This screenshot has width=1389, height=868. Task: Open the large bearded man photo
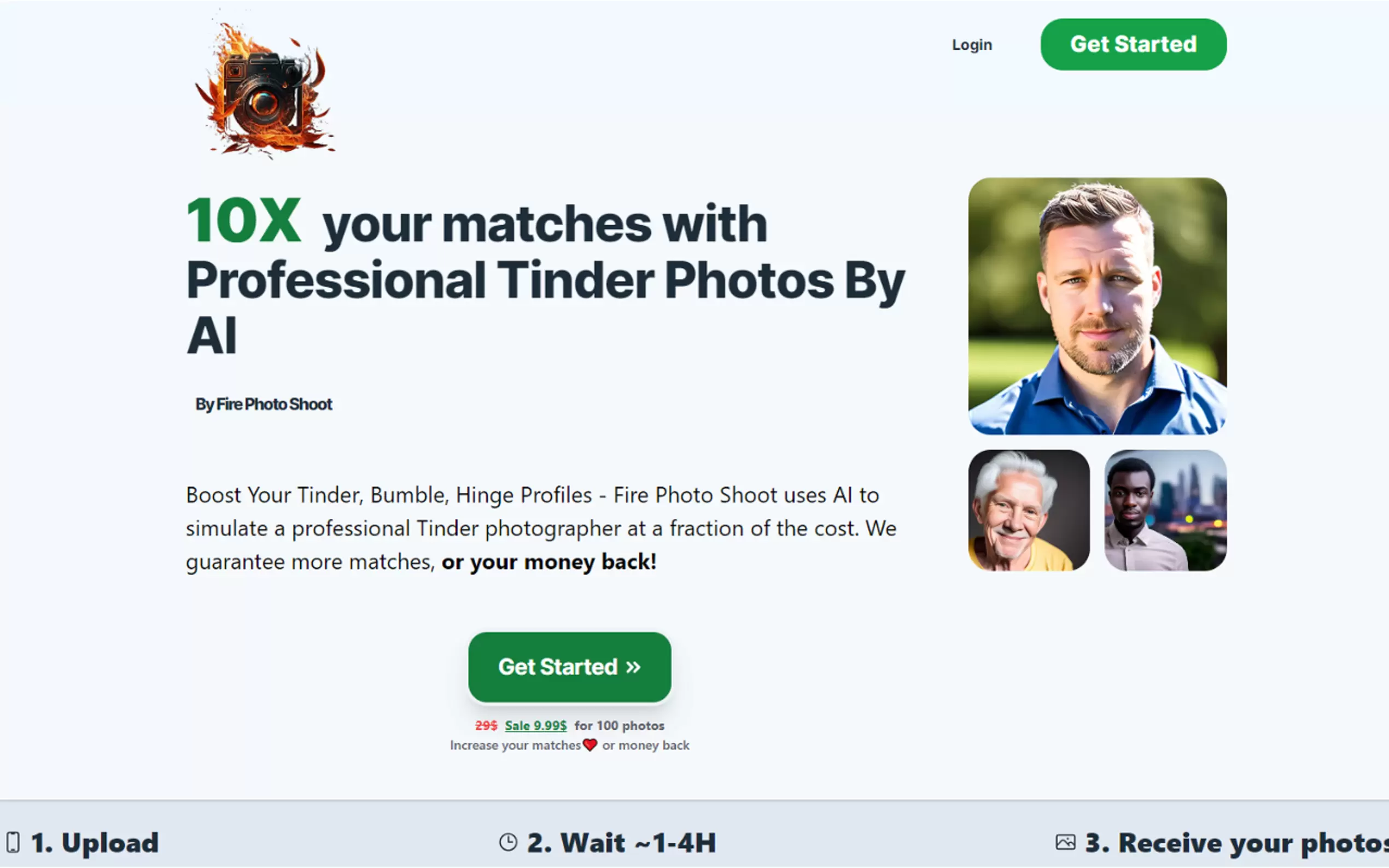pyautogui.click(x=1098, y=306)
